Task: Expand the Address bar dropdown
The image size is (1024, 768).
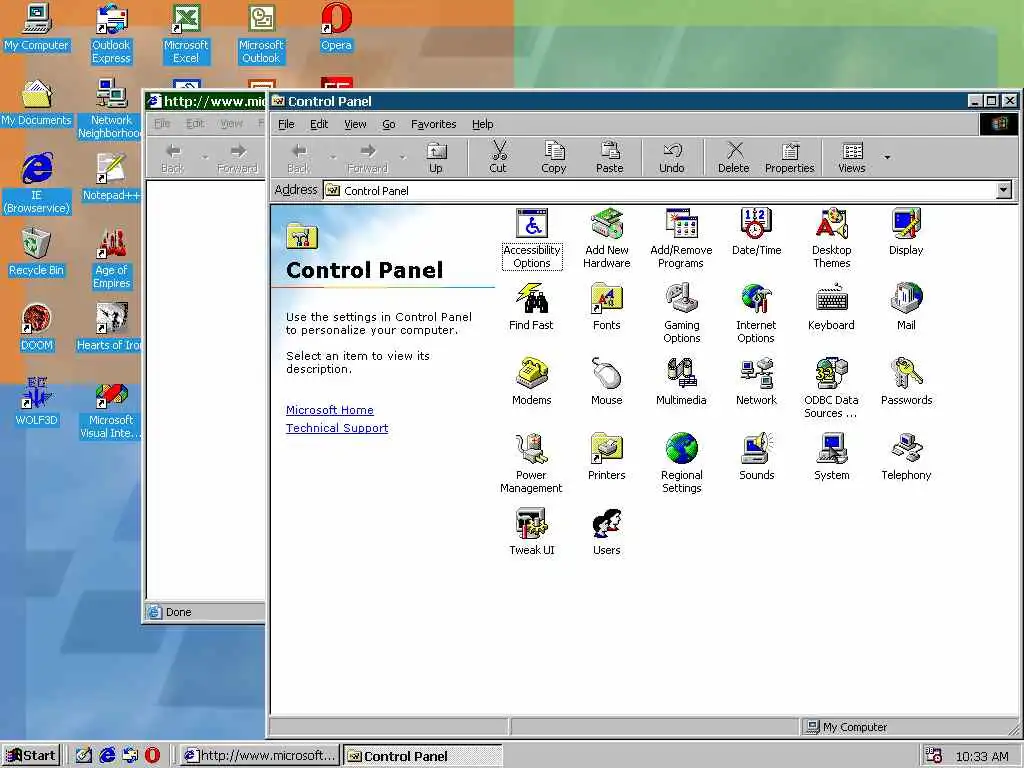Action: (1004, 190)
